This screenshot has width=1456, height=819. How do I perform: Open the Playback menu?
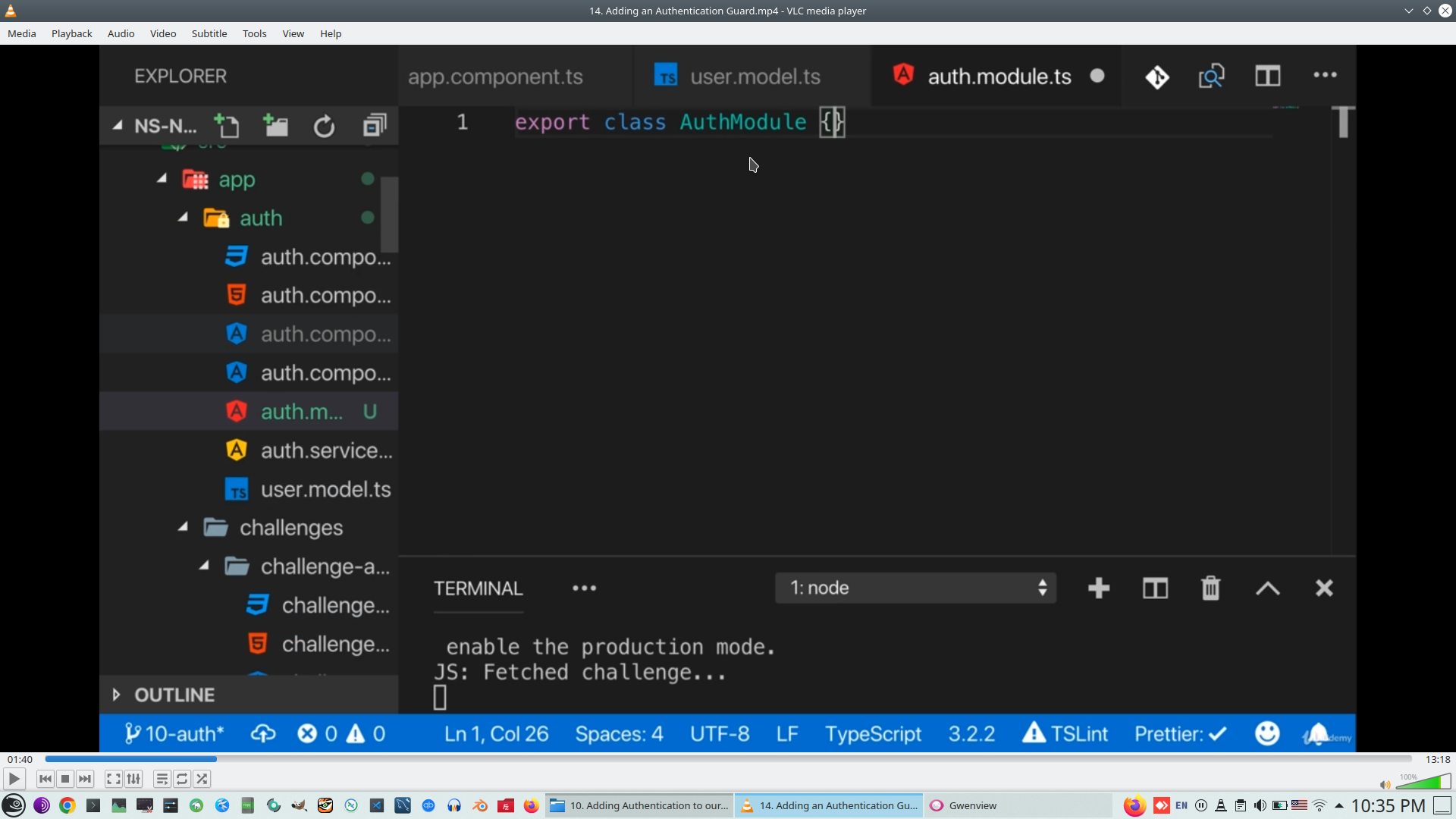[x=71, y=33]
